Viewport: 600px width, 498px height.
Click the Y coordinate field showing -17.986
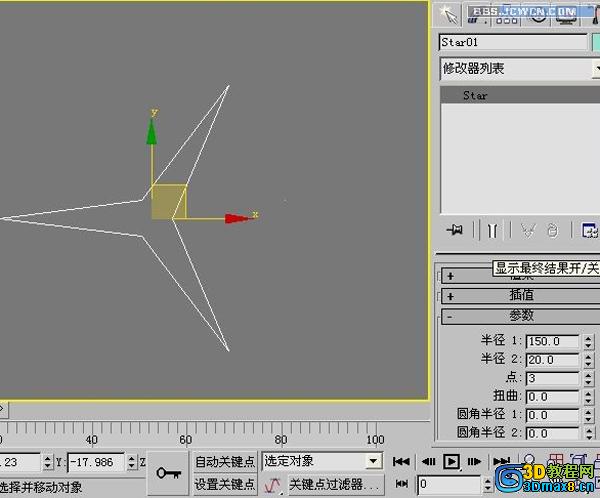(x=96, y=462)
